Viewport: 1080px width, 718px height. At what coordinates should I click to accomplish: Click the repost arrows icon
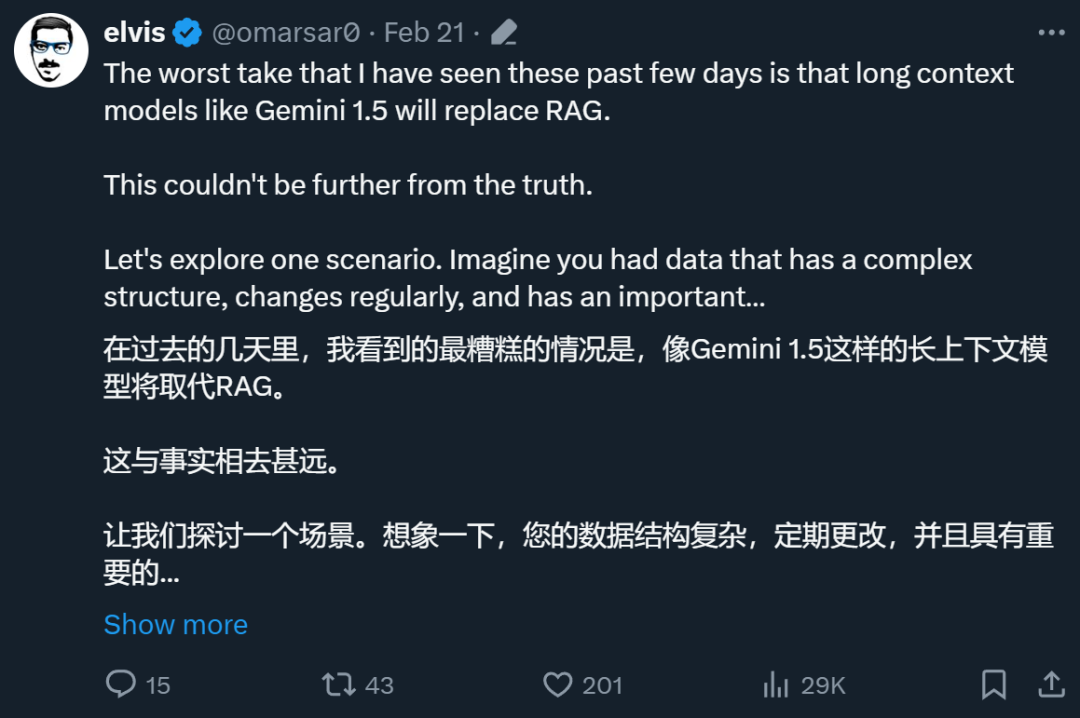pos(338,684)
